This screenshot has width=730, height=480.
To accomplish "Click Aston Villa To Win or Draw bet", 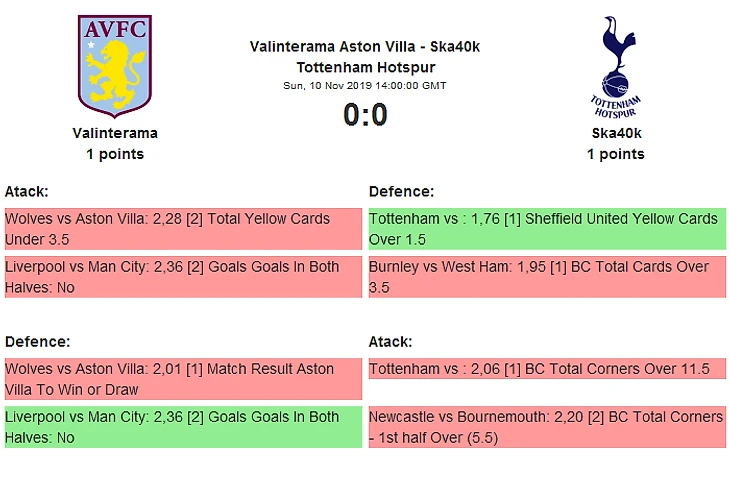I will [183, 379].
